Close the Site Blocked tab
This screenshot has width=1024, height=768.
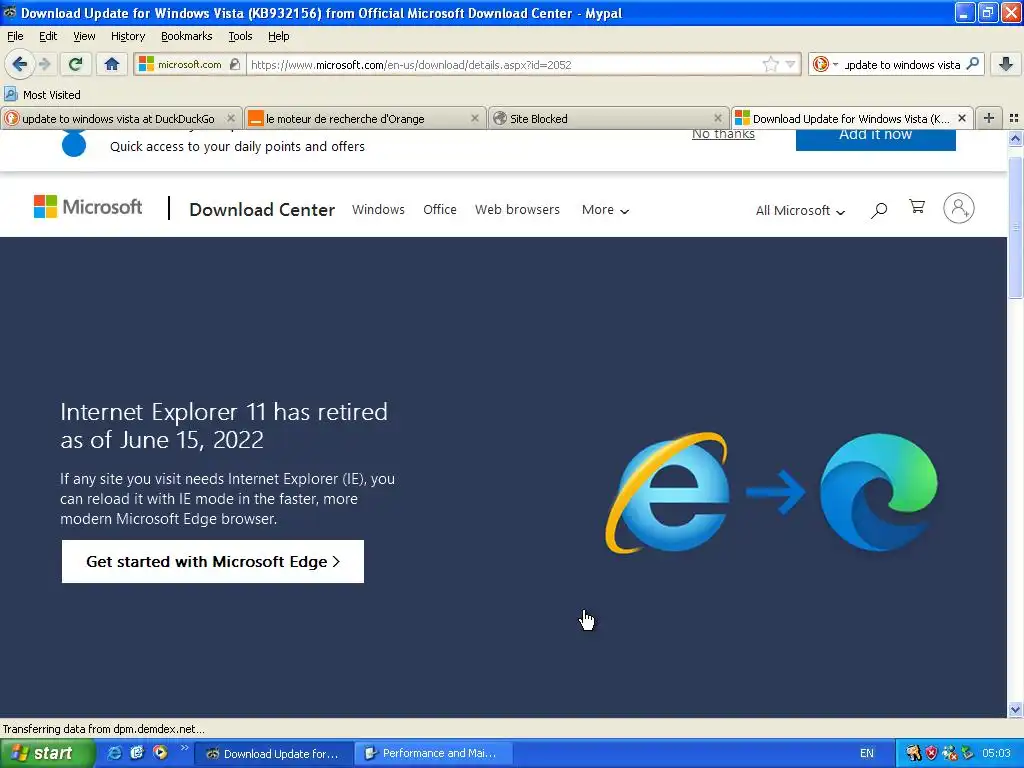[x=718, y=118]
